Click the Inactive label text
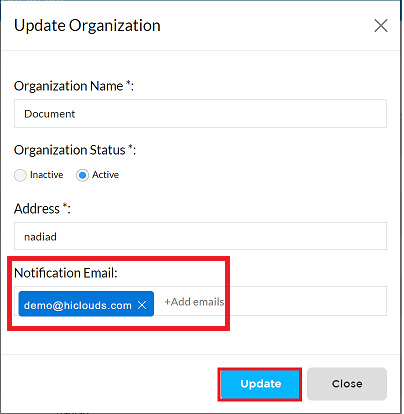404x414 pixels. pos(46,175)
